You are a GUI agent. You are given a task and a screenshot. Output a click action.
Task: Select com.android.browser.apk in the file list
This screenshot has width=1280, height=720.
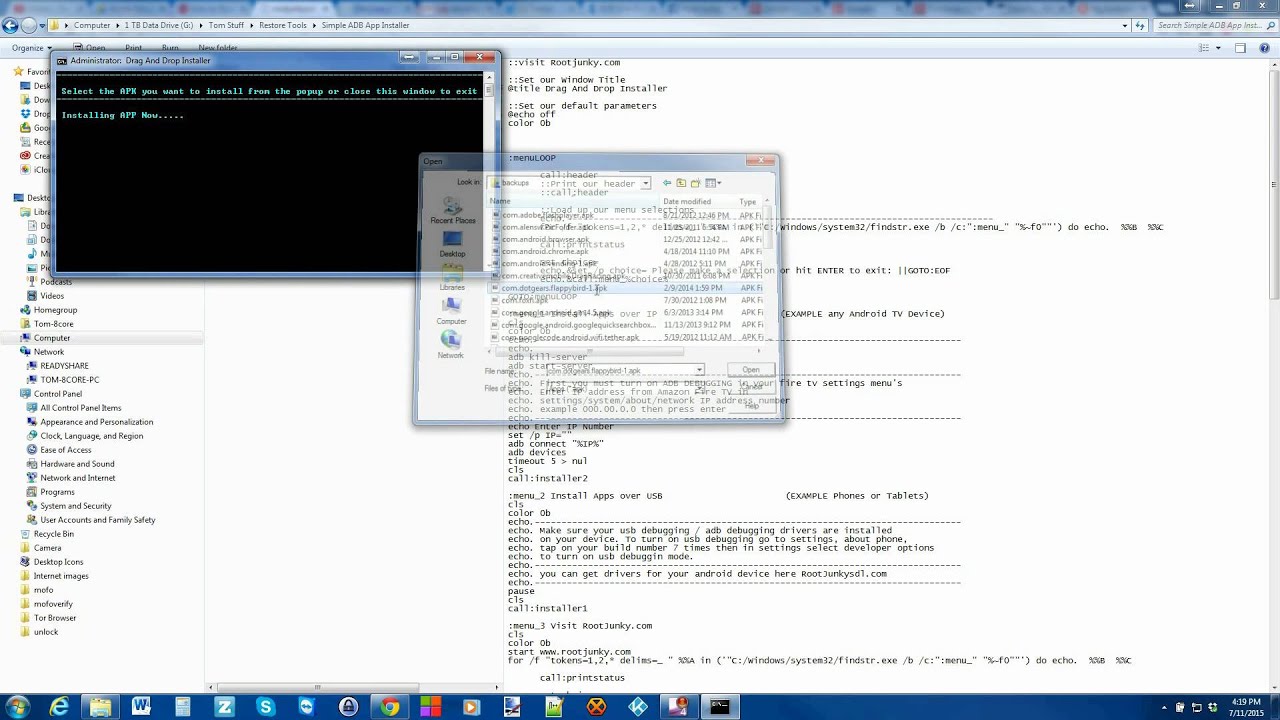tap(545, 240)
